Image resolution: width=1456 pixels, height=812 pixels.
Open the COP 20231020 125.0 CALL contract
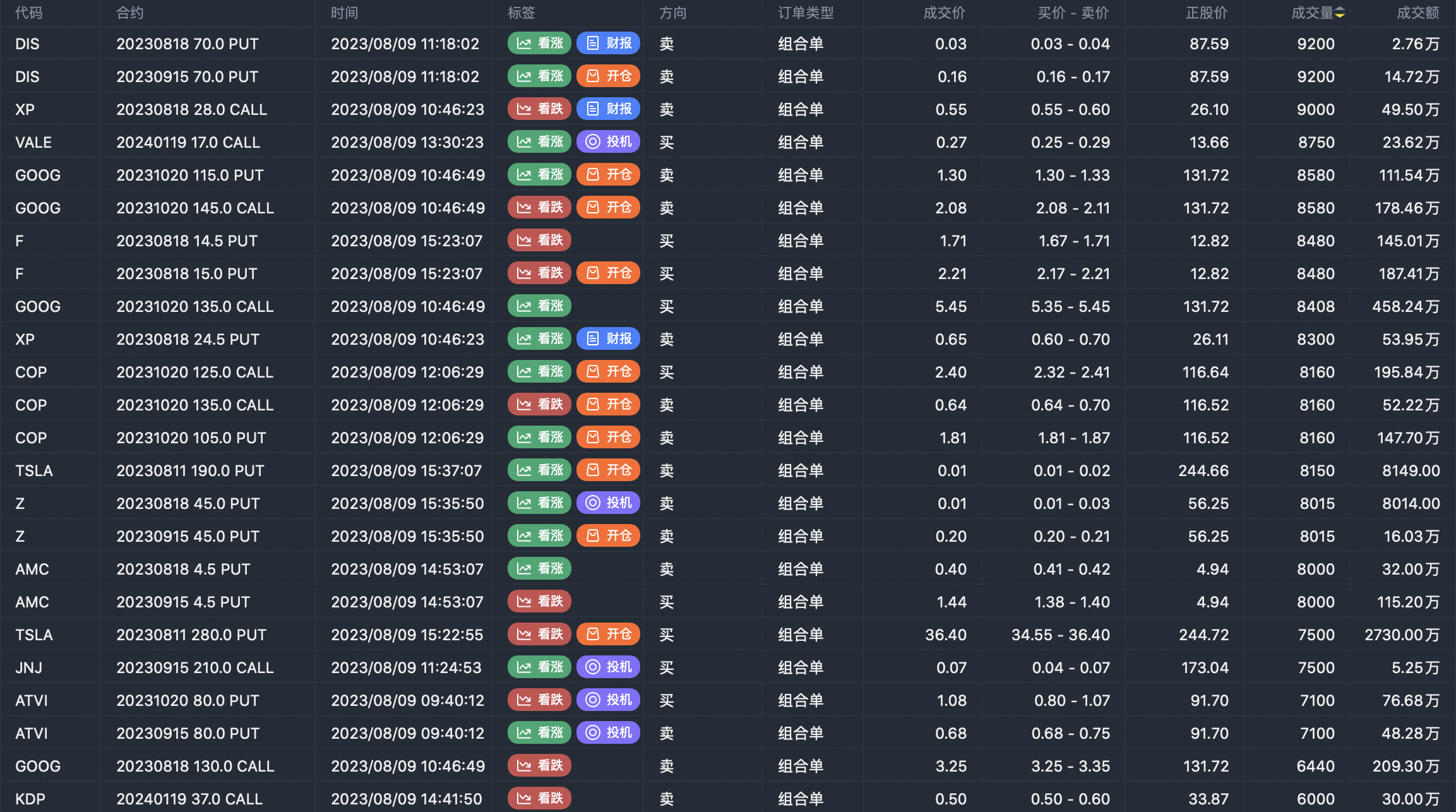pyautogui.click(x=194, y=372)
